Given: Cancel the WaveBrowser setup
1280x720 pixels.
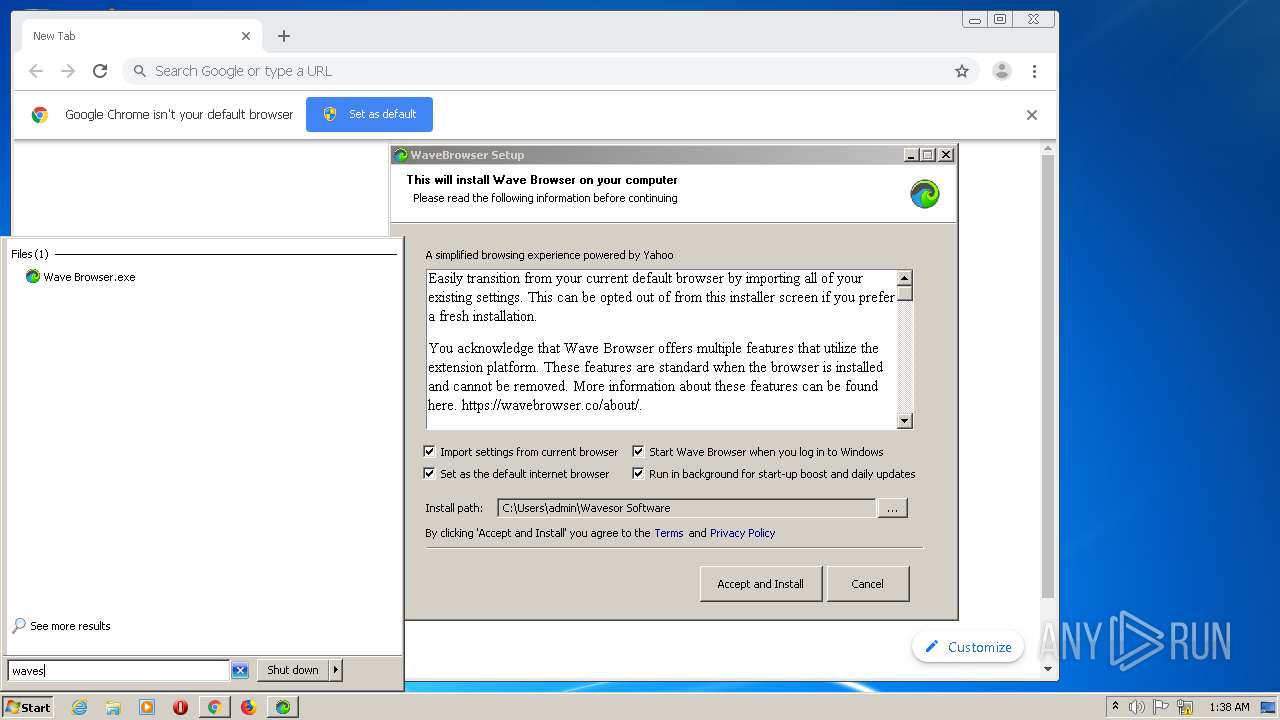Looking at the screenshot, I should click(x=867, y=584).
